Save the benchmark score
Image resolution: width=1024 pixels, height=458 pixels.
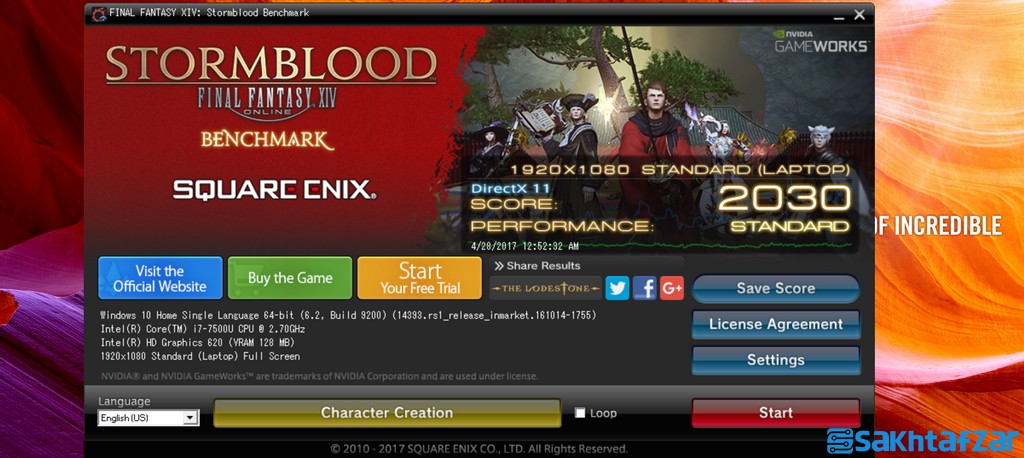[x=776, y=289]
